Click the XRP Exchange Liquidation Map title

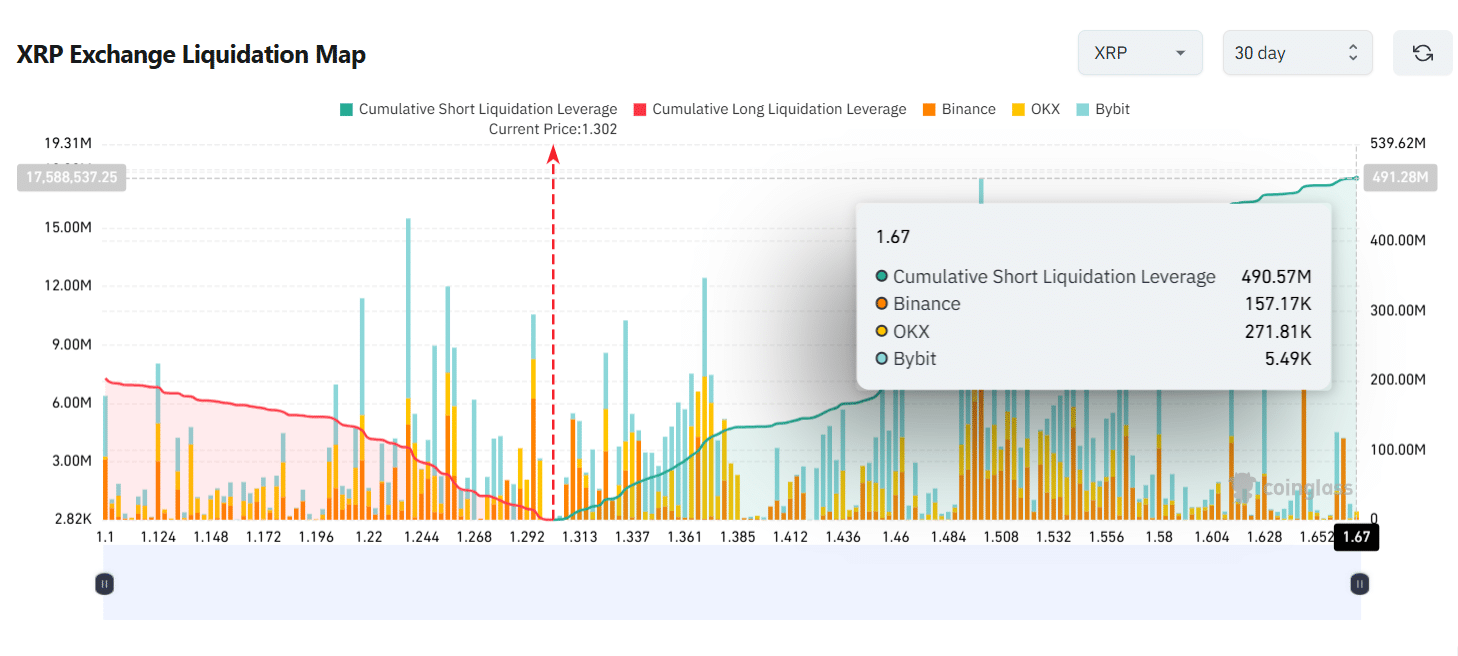pyautogui.click(x=191, y=54)
